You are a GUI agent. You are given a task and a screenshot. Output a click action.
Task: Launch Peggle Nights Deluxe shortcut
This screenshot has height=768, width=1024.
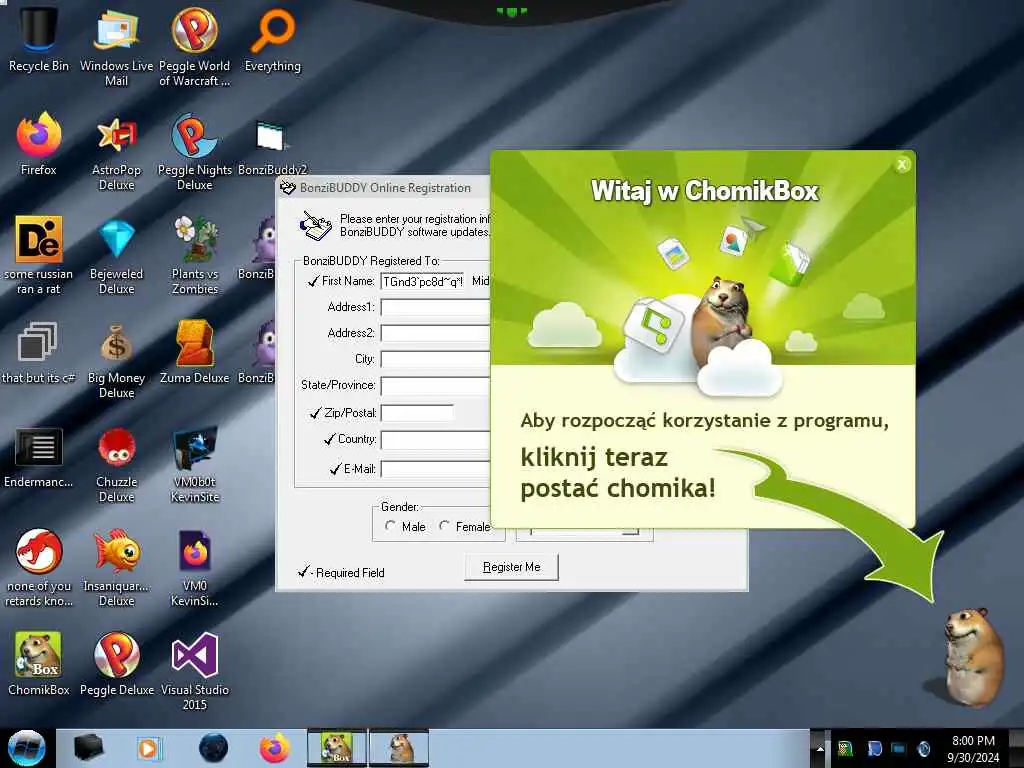(195, 152)
